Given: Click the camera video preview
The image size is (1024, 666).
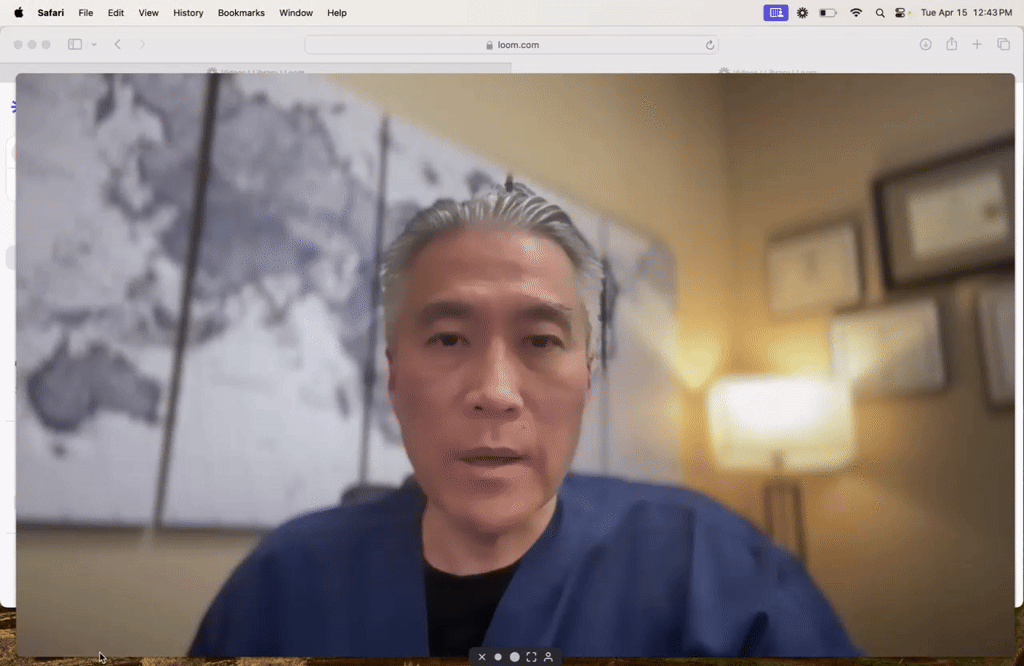Looking at the screenshot, I should [515, 364].
